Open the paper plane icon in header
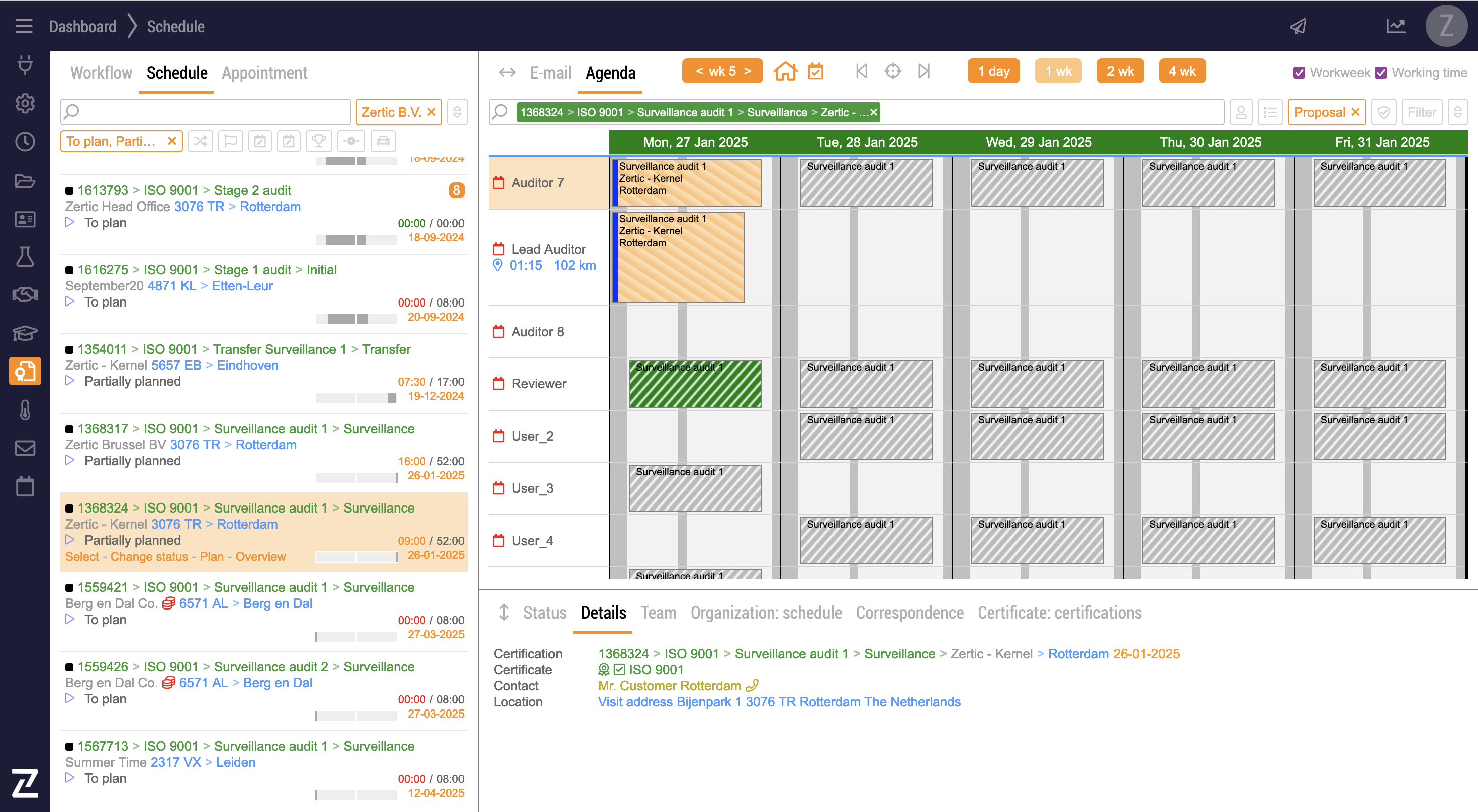1478x812 pixels. pos(1298,26)
